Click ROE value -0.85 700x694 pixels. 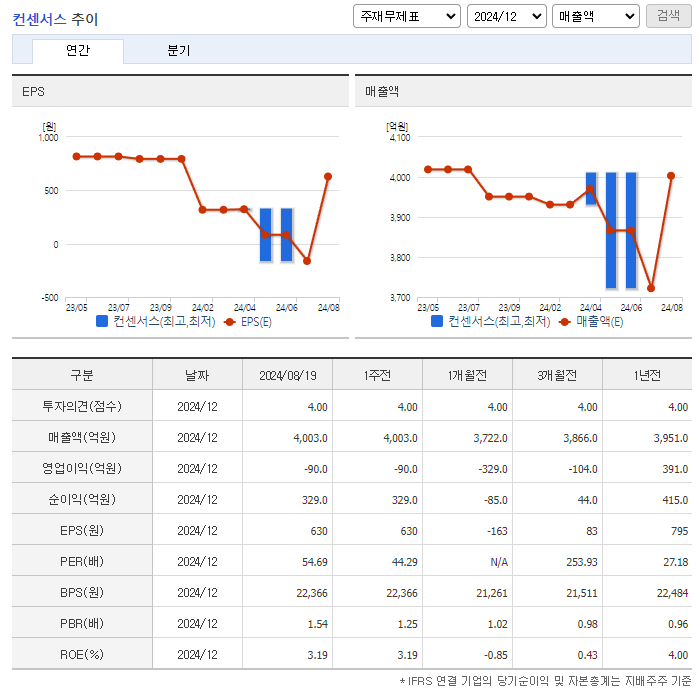click(x=496, y=655)
